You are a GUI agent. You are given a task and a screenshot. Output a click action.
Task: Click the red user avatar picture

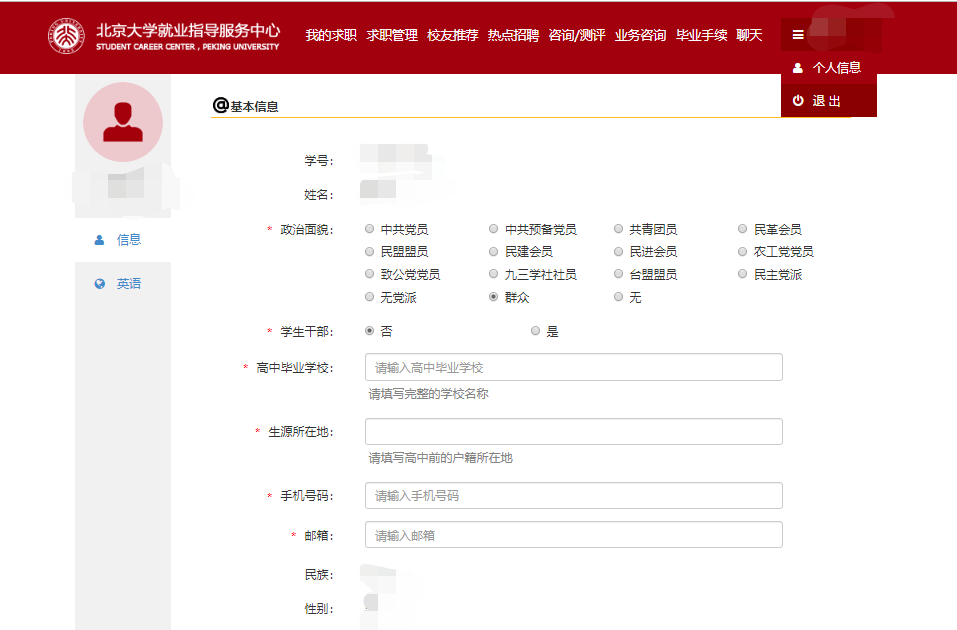pyautogui.click(x=122, y=122)
